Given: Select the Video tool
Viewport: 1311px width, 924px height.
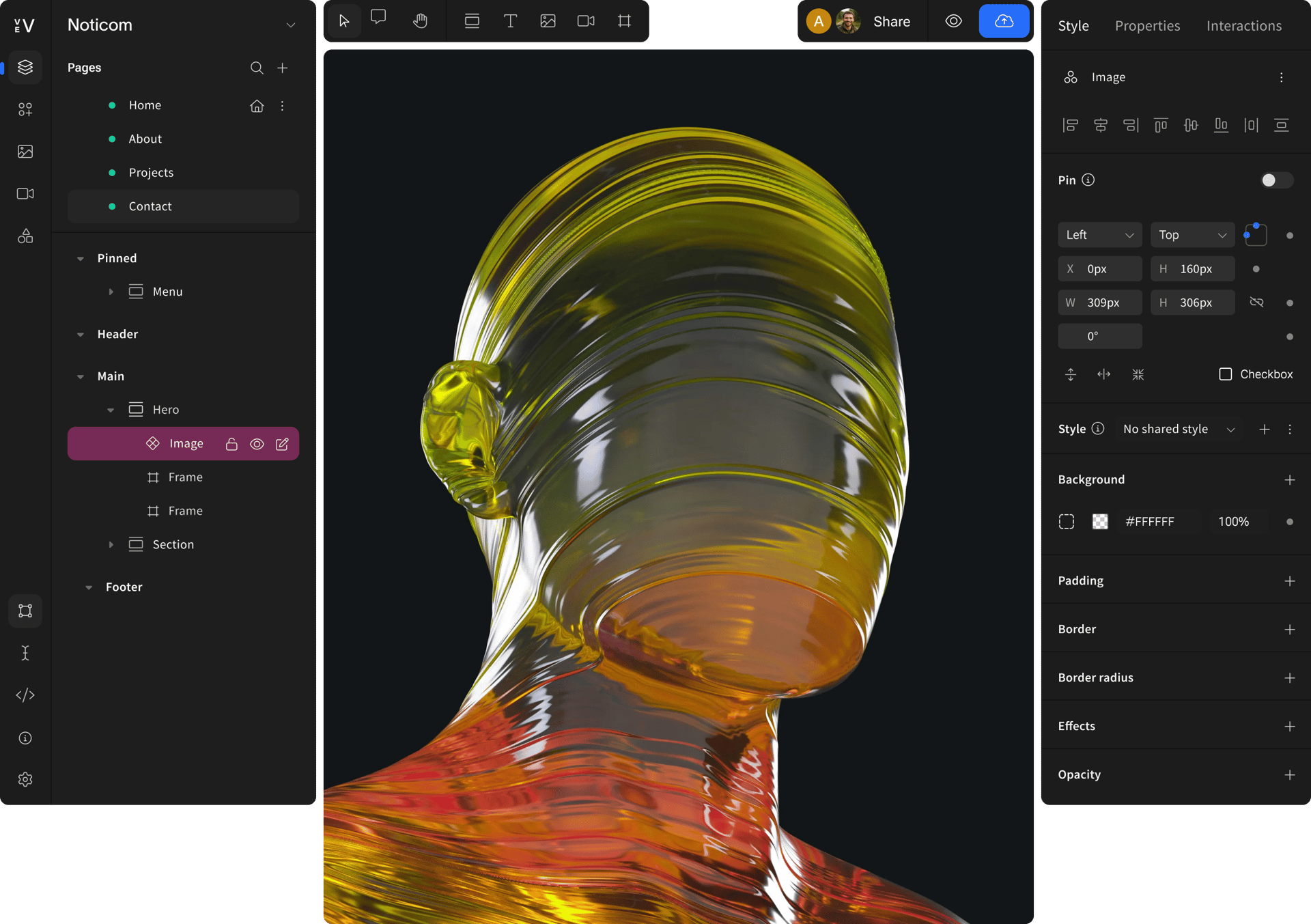Looking at the screenshot, I should (x=585, y=21).
